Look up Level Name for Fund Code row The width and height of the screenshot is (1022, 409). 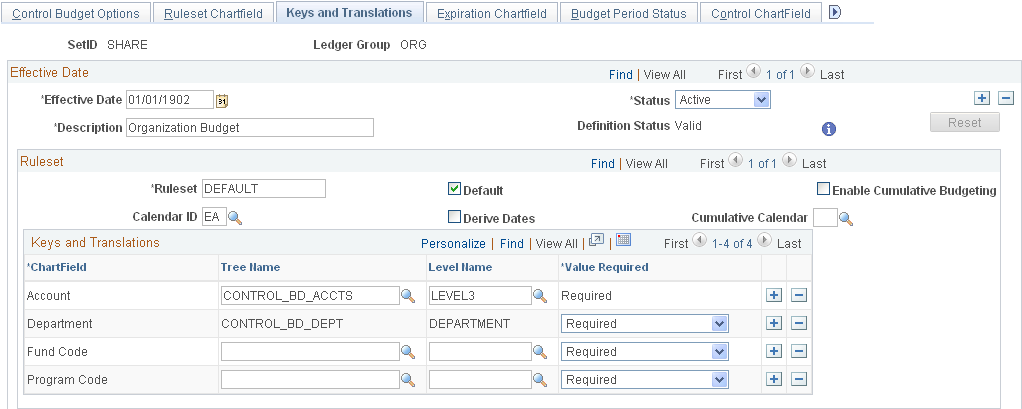click(540, 352)
